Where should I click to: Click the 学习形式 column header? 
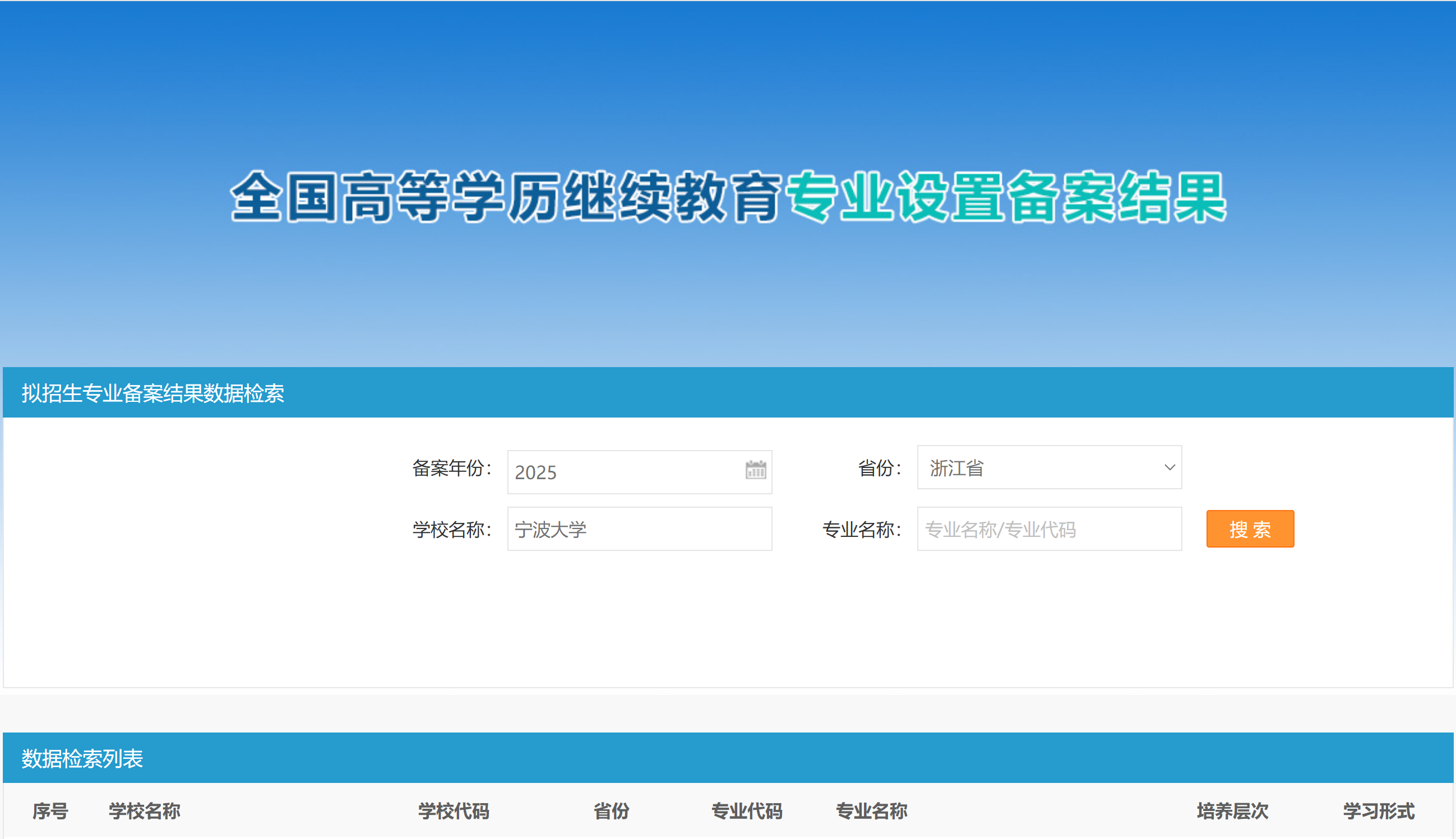(1379, 811)
